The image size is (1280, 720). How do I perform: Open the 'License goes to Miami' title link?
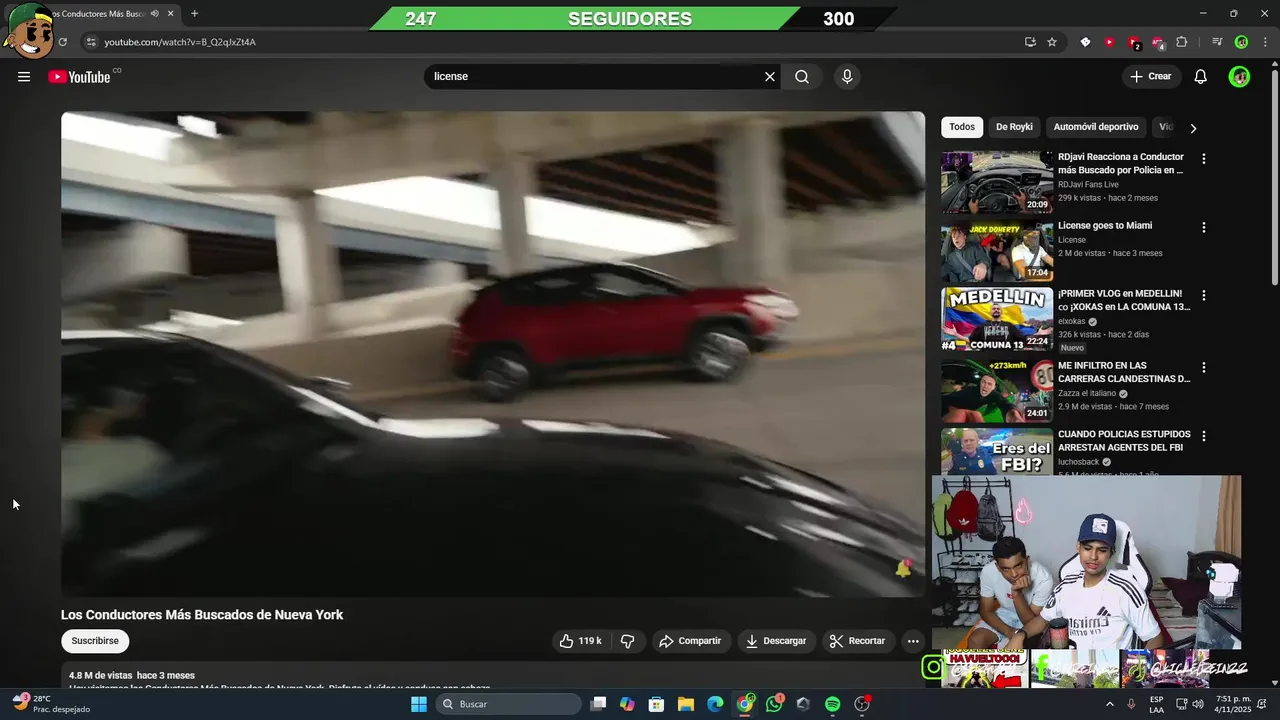1105,226
